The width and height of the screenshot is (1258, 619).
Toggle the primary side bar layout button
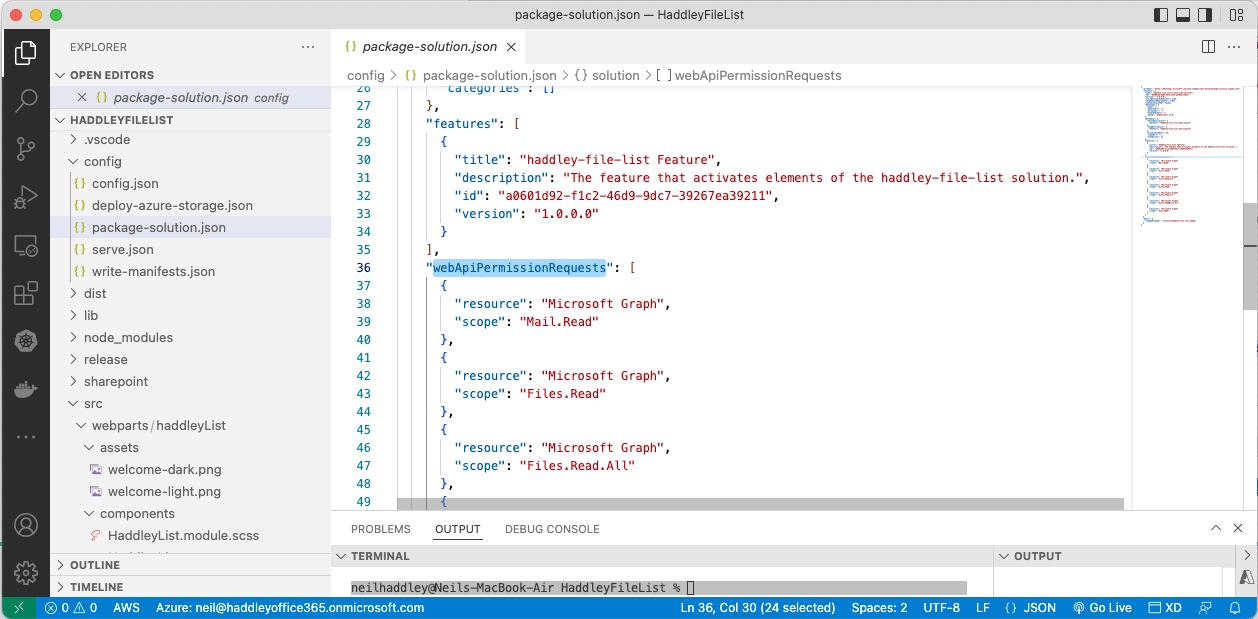coord(1161,15)
